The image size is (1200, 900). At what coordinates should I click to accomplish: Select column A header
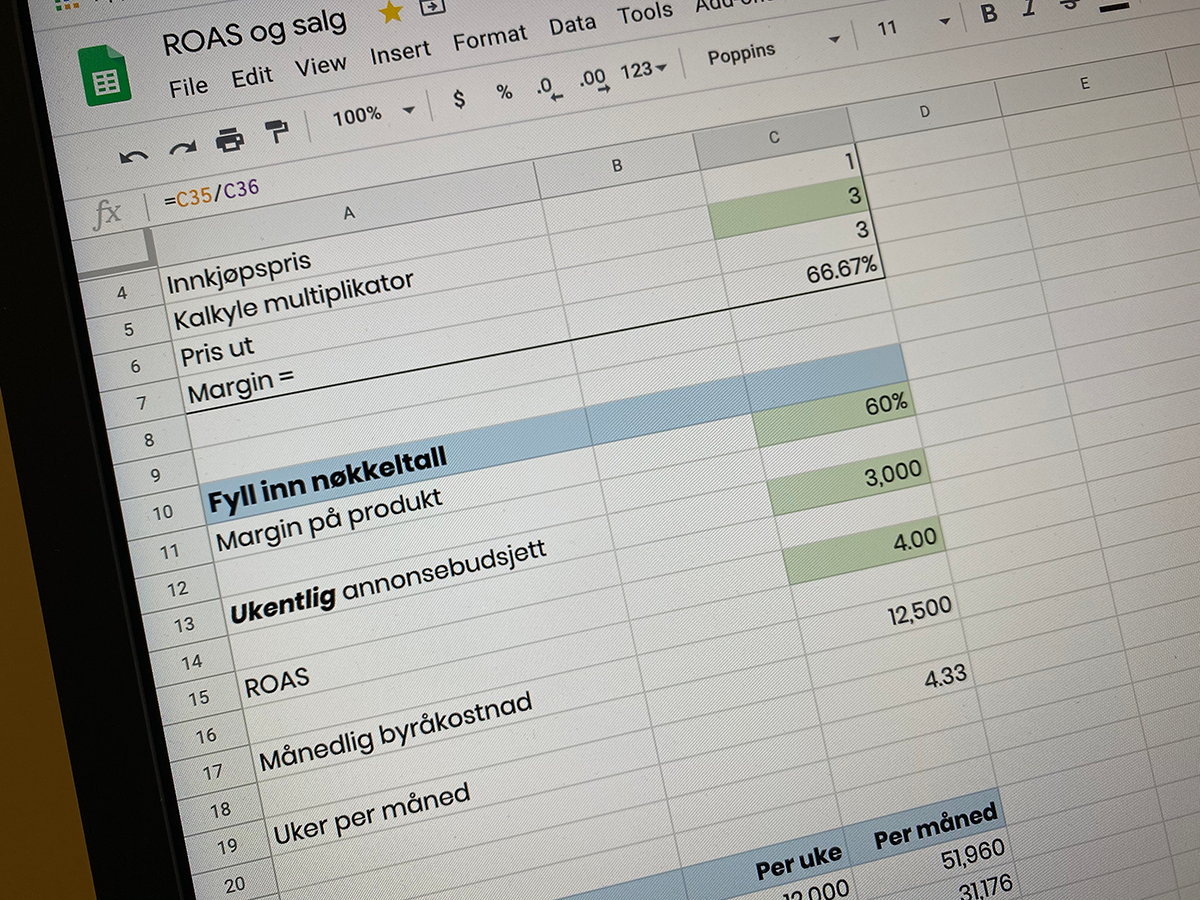click(349, 212)
